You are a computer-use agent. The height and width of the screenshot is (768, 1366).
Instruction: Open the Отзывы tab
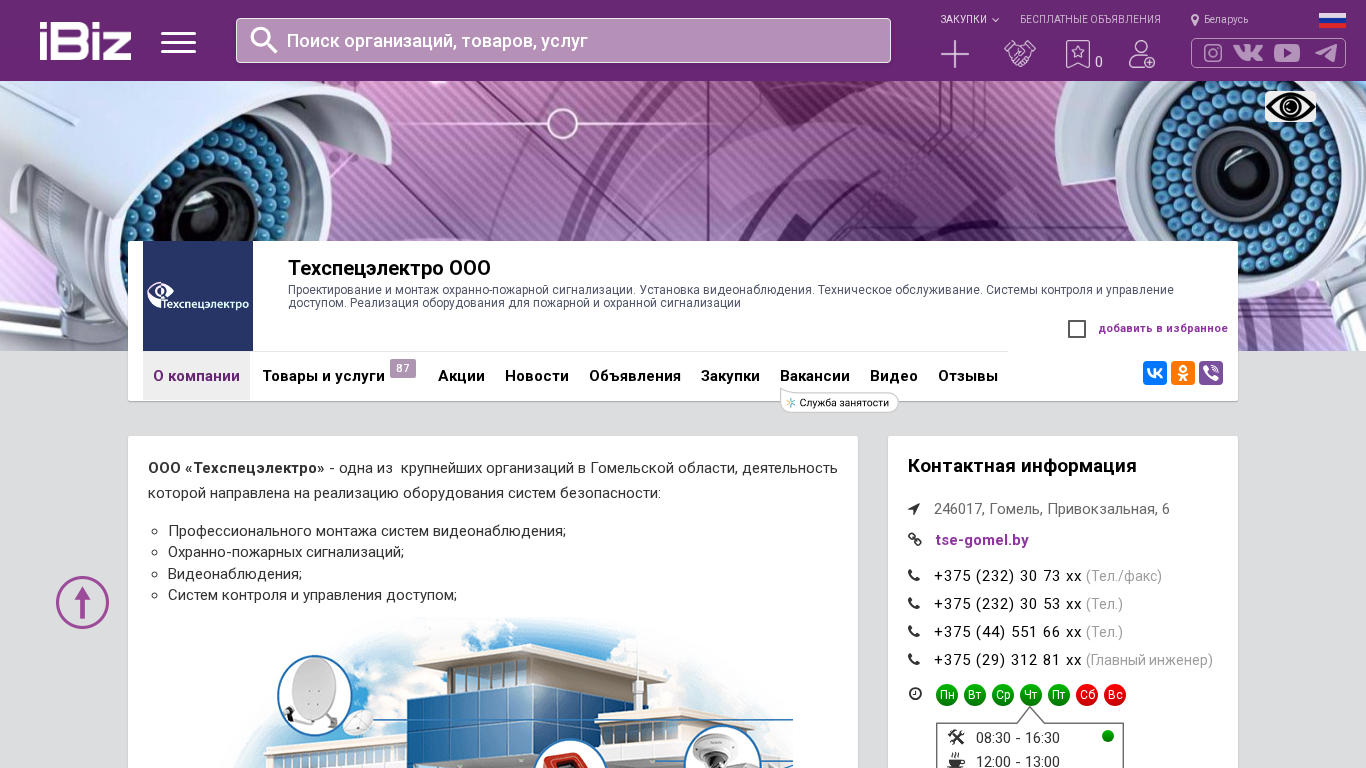click(968, 376)
